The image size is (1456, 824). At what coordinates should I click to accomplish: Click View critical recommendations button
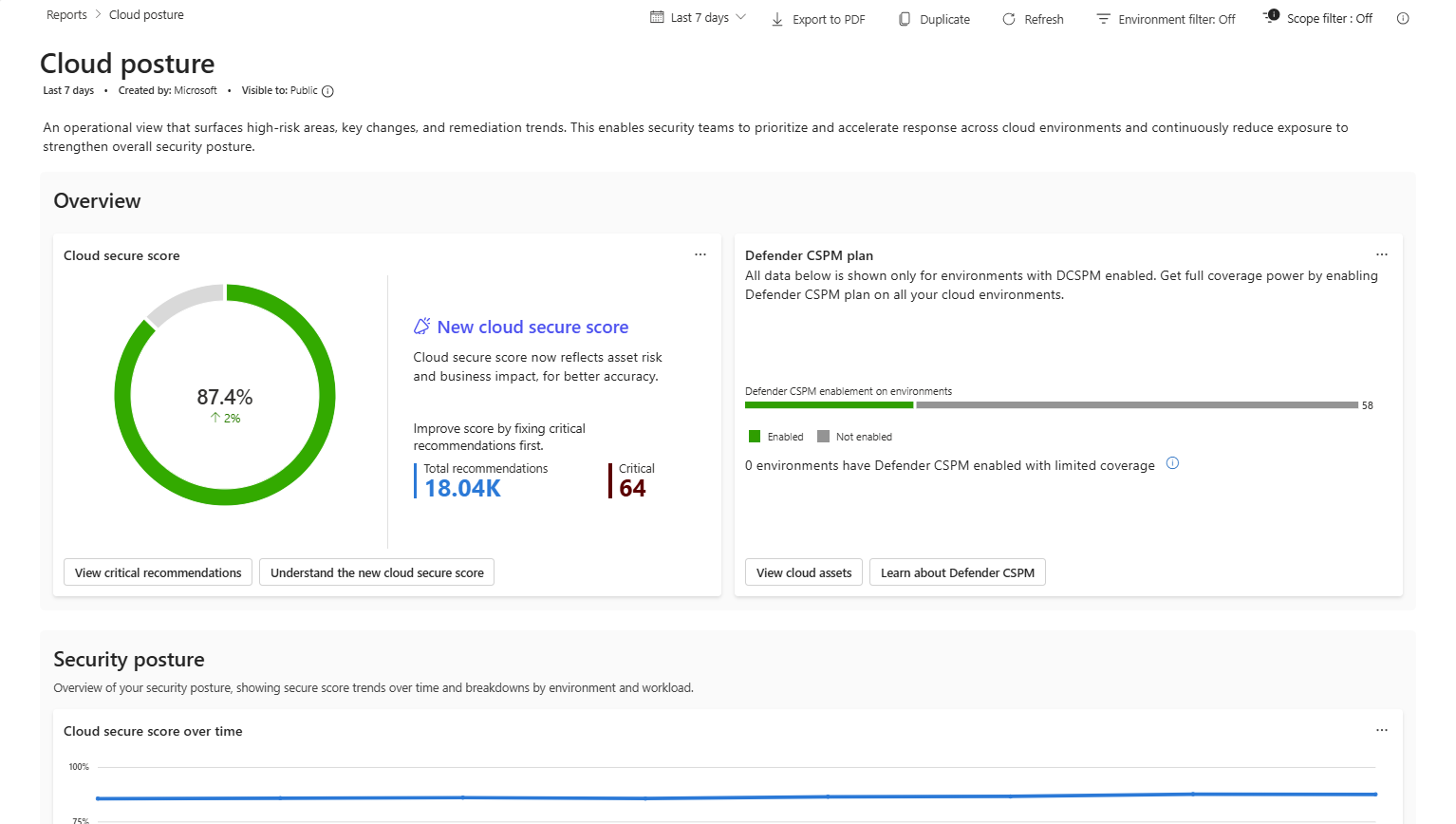pyautogui.click(x=159, y=572)
